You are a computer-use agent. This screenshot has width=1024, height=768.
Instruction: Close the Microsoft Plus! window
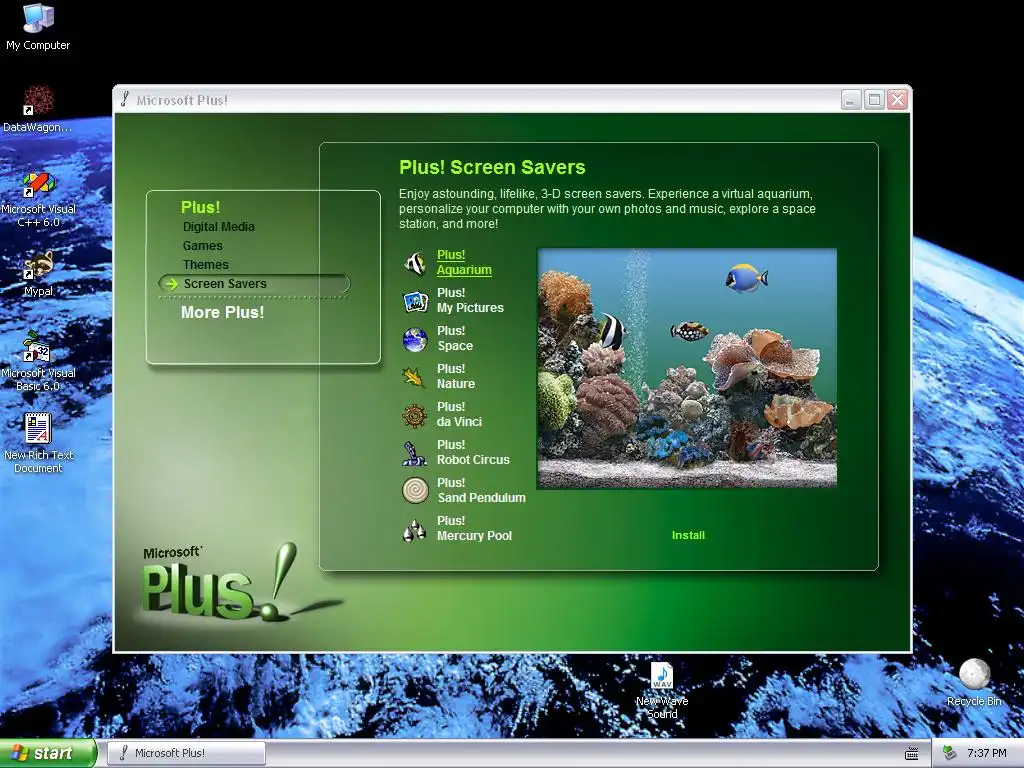[897, 100]
